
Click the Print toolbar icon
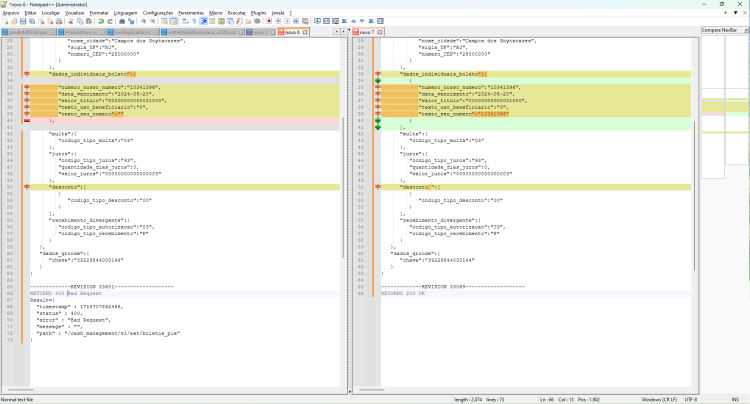point(59,21)
